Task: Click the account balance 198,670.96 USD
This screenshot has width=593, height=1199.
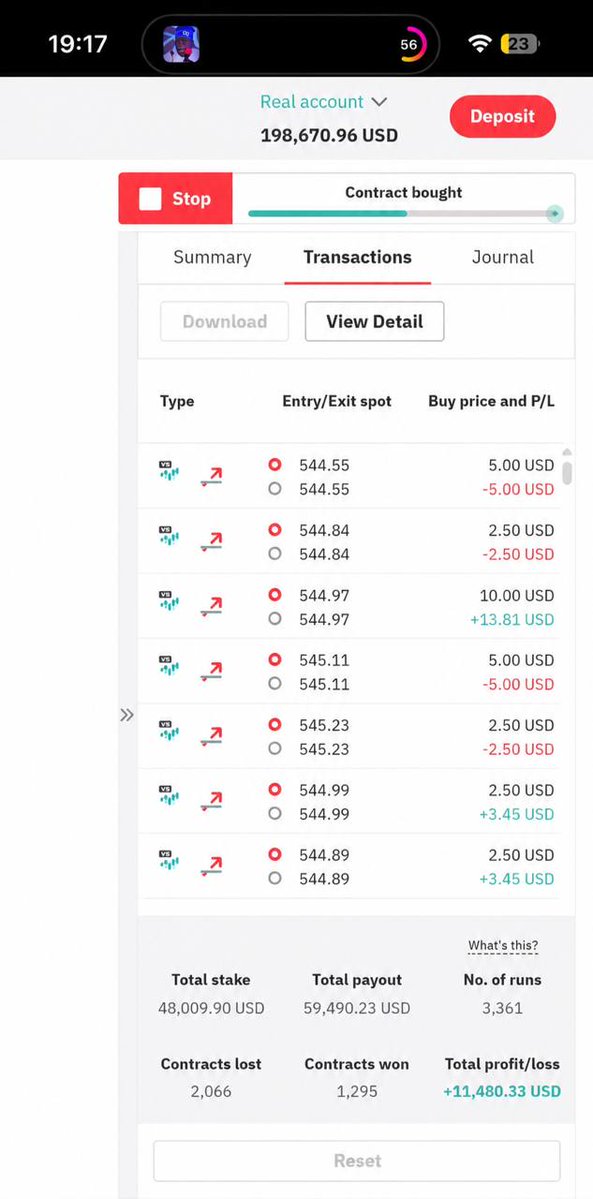Action: pyautogui.click(x=329, y=136)
